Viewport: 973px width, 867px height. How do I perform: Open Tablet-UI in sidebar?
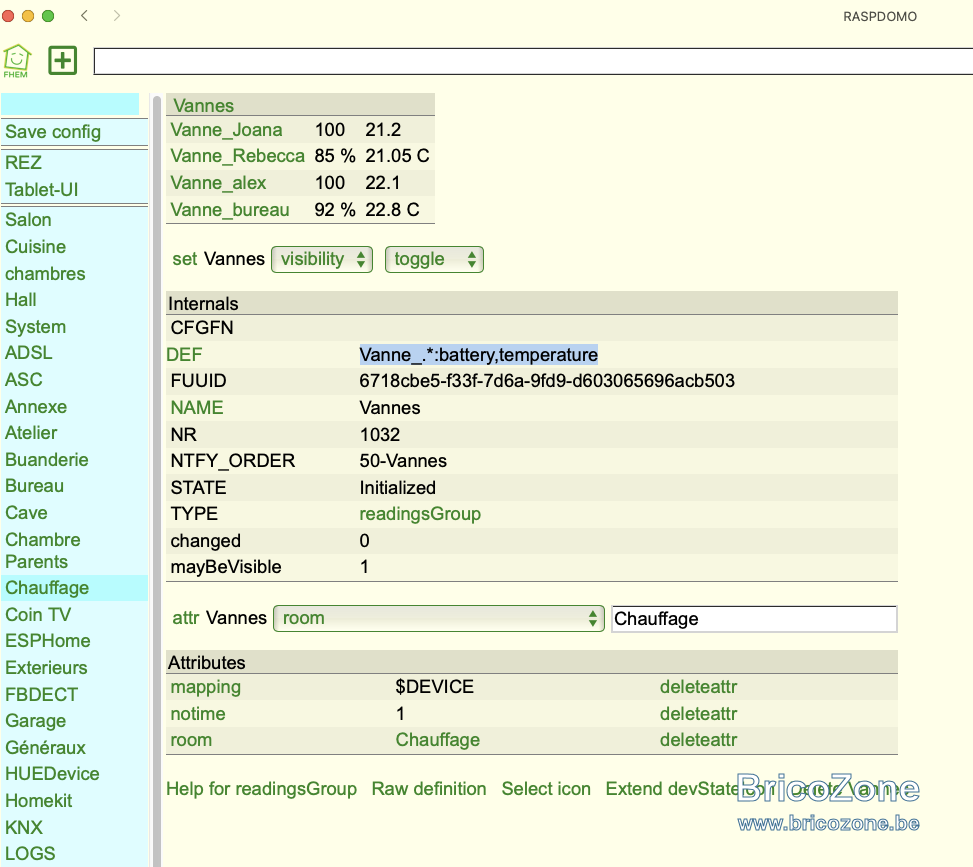(42, 190)
